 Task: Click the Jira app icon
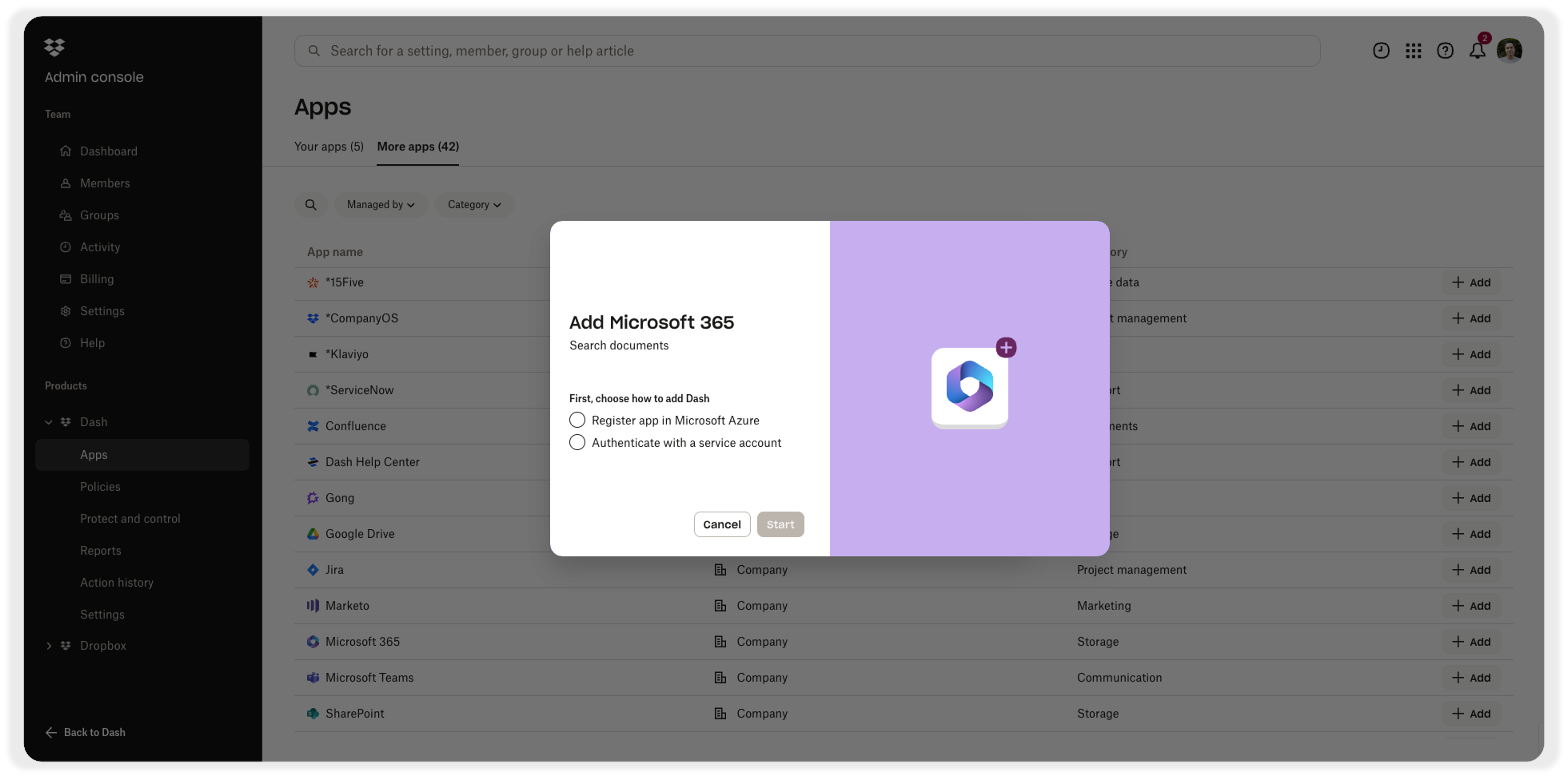(x=312, y=569)
